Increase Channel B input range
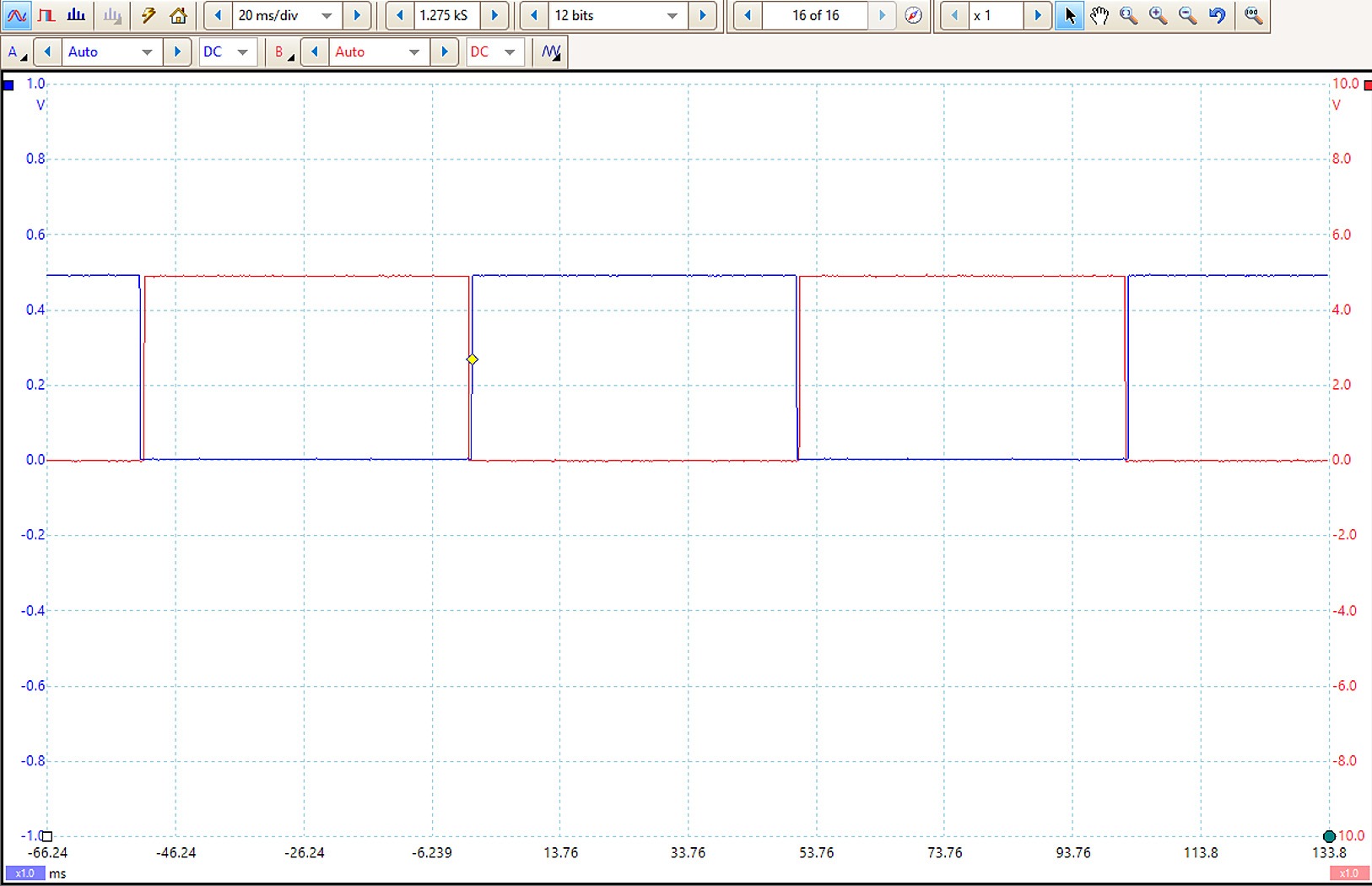The width and height of the screenshot is (1372, 886). click(x=444, y=52)
